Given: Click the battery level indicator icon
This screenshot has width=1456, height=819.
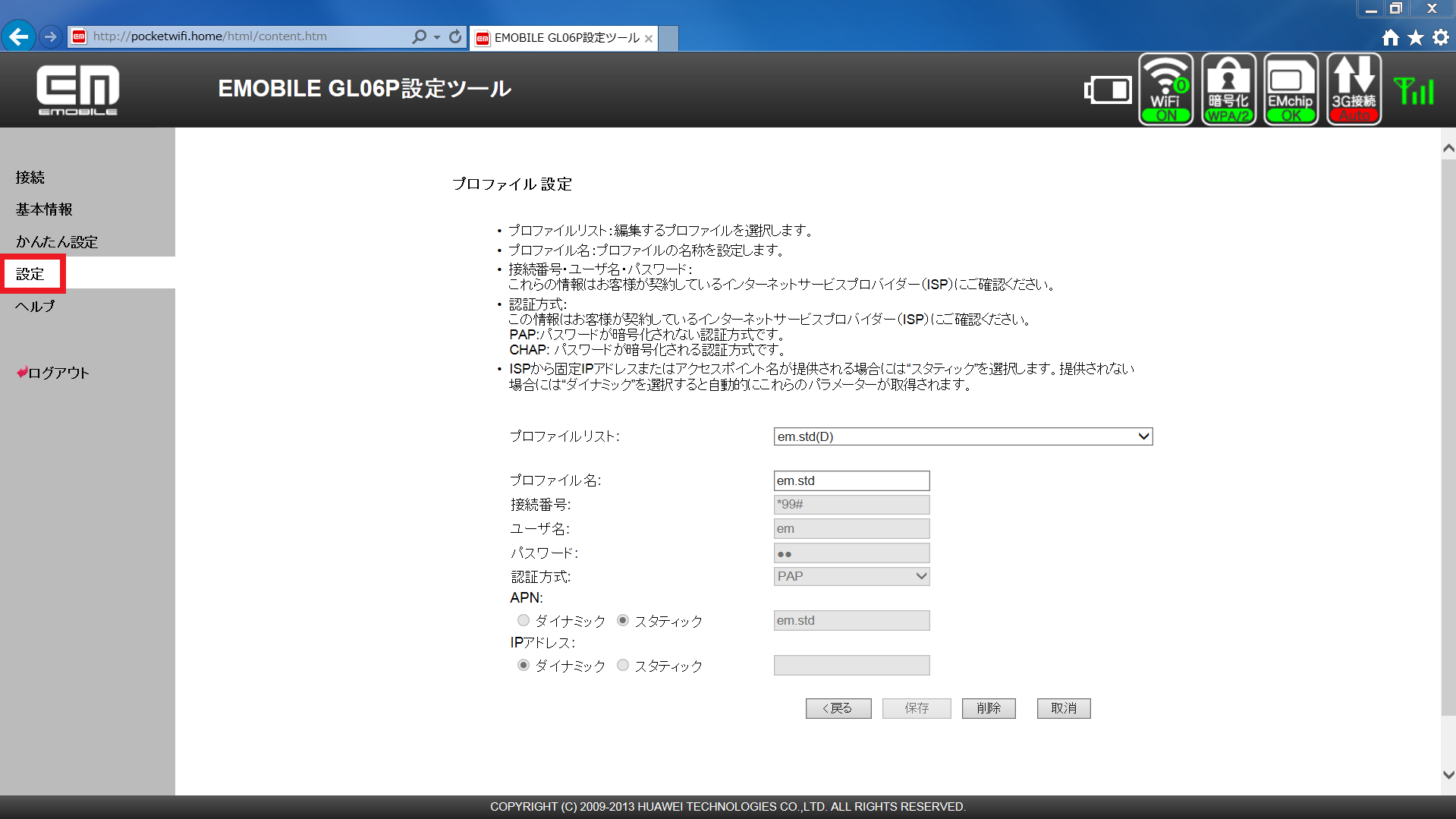Looking at the screenshot, I should tap(1108, 89).
